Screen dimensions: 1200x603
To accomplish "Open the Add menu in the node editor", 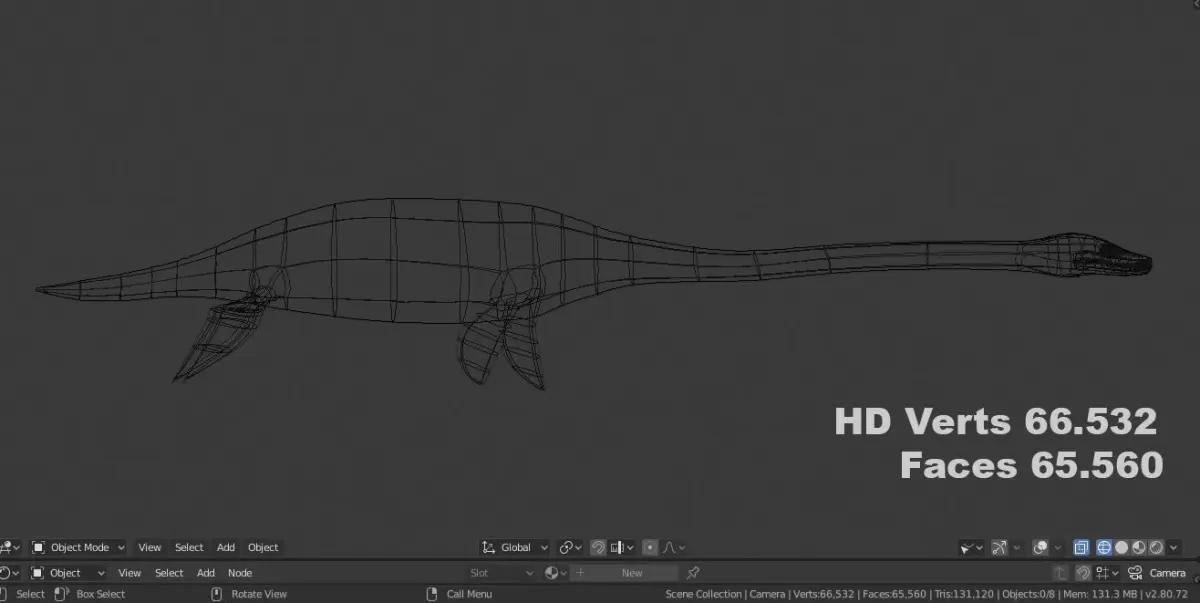I will (x=206, y=573).
